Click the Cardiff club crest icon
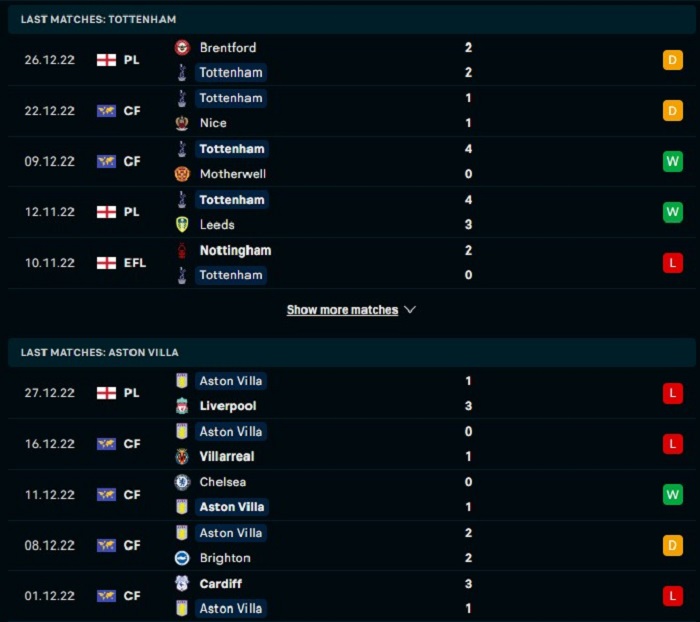Viewport: 700px width, 622px height. click(x=182, y=583)
